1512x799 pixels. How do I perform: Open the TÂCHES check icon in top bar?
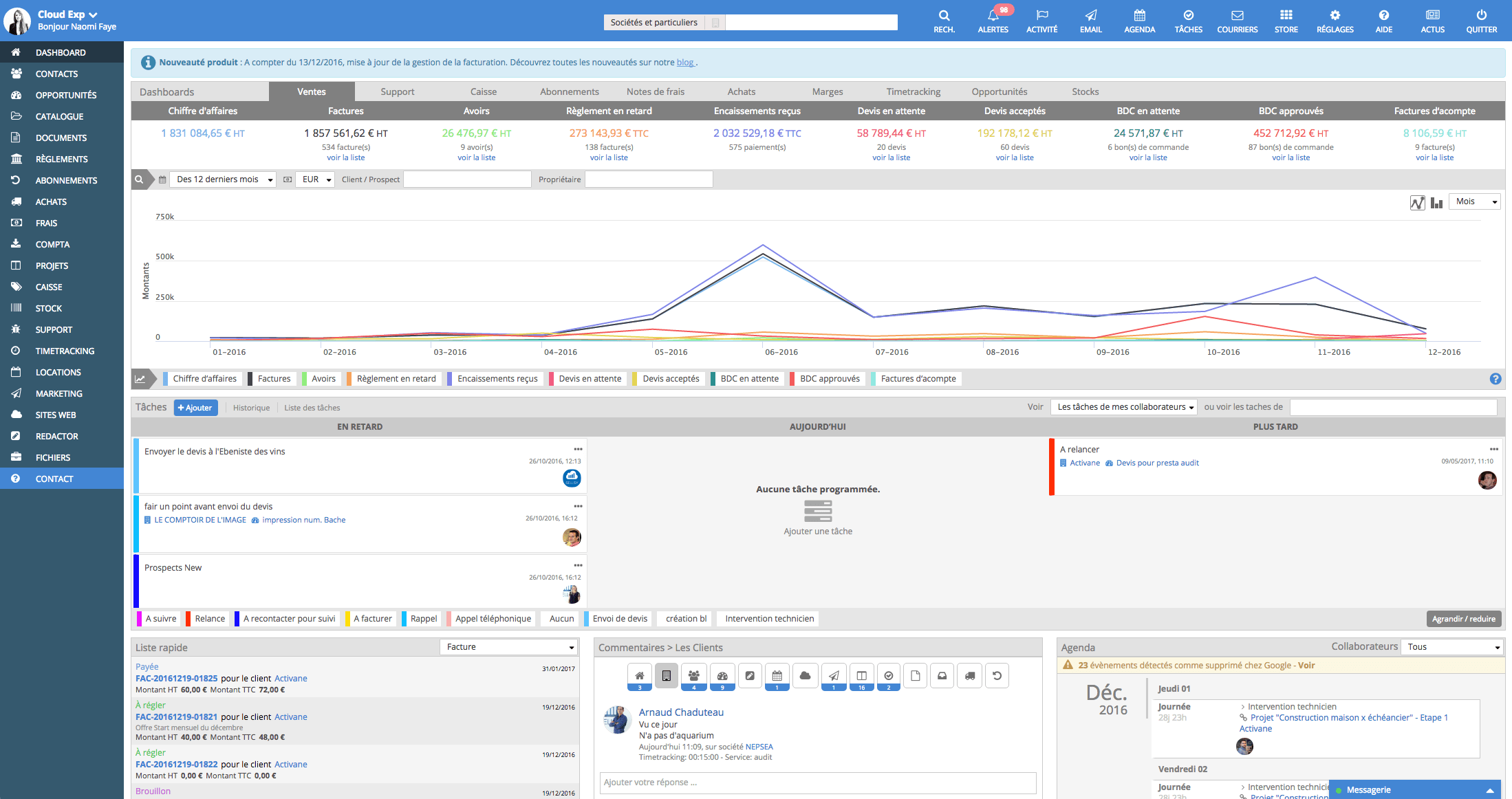click(x=1189, y=21)
